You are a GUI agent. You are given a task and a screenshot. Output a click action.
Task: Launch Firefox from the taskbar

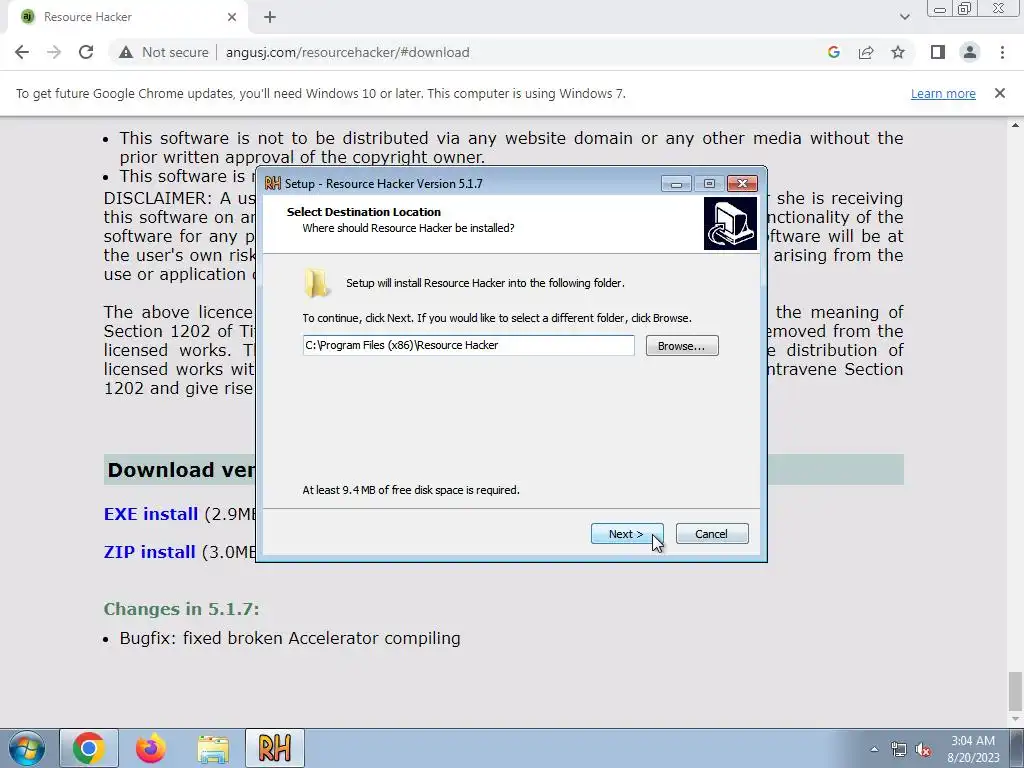coord(150,748)
